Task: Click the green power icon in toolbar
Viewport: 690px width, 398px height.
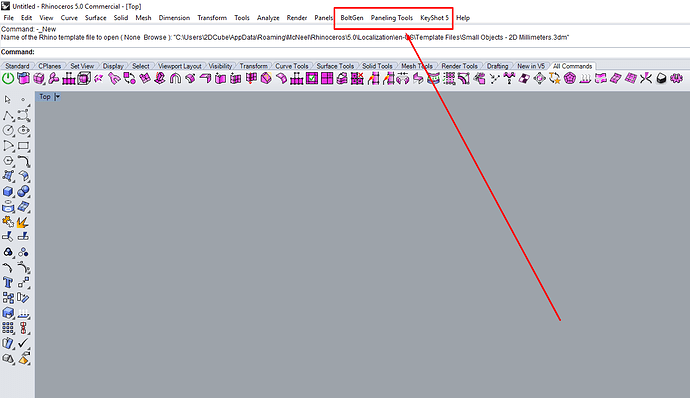Action: pos(8,79)
